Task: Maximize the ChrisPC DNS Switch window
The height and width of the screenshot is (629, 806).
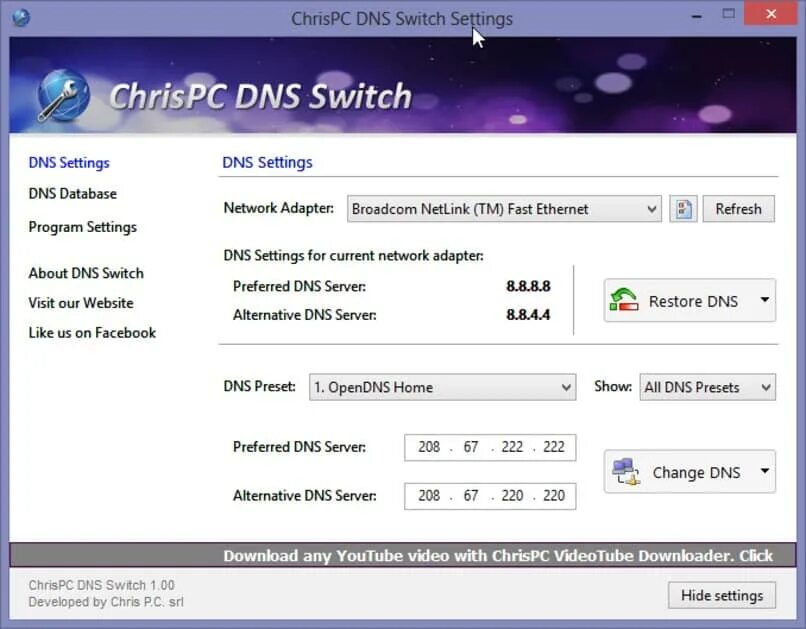Action: [728, 14]
